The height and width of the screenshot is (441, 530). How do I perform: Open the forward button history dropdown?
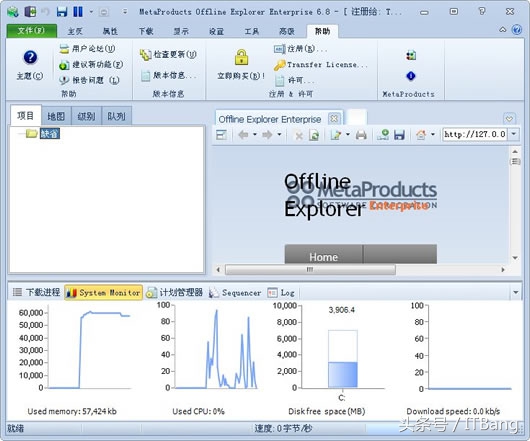[279, 134]
